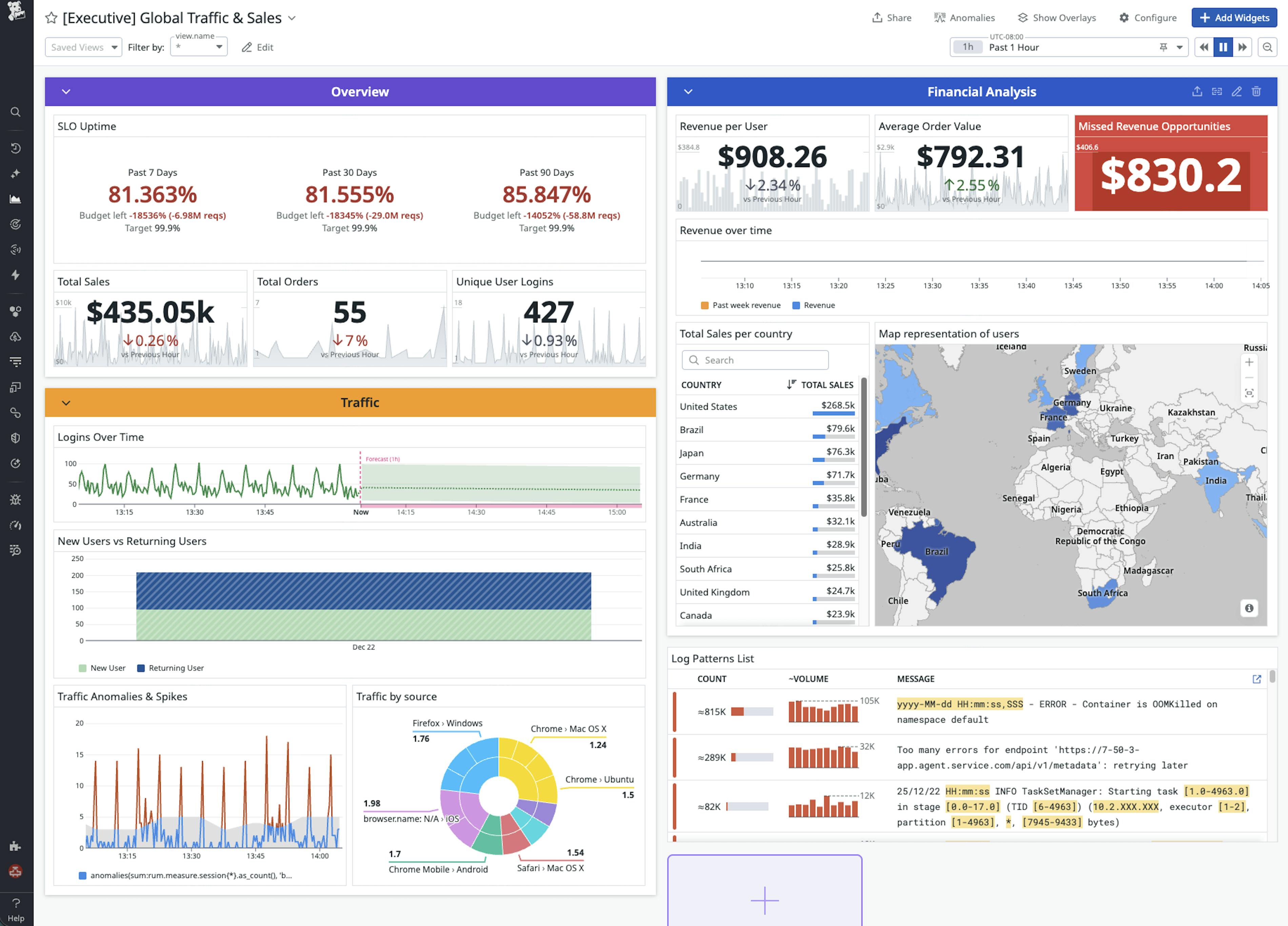
Task: Click the info icon on the user map widget
Action: (x=1249, y=608)
